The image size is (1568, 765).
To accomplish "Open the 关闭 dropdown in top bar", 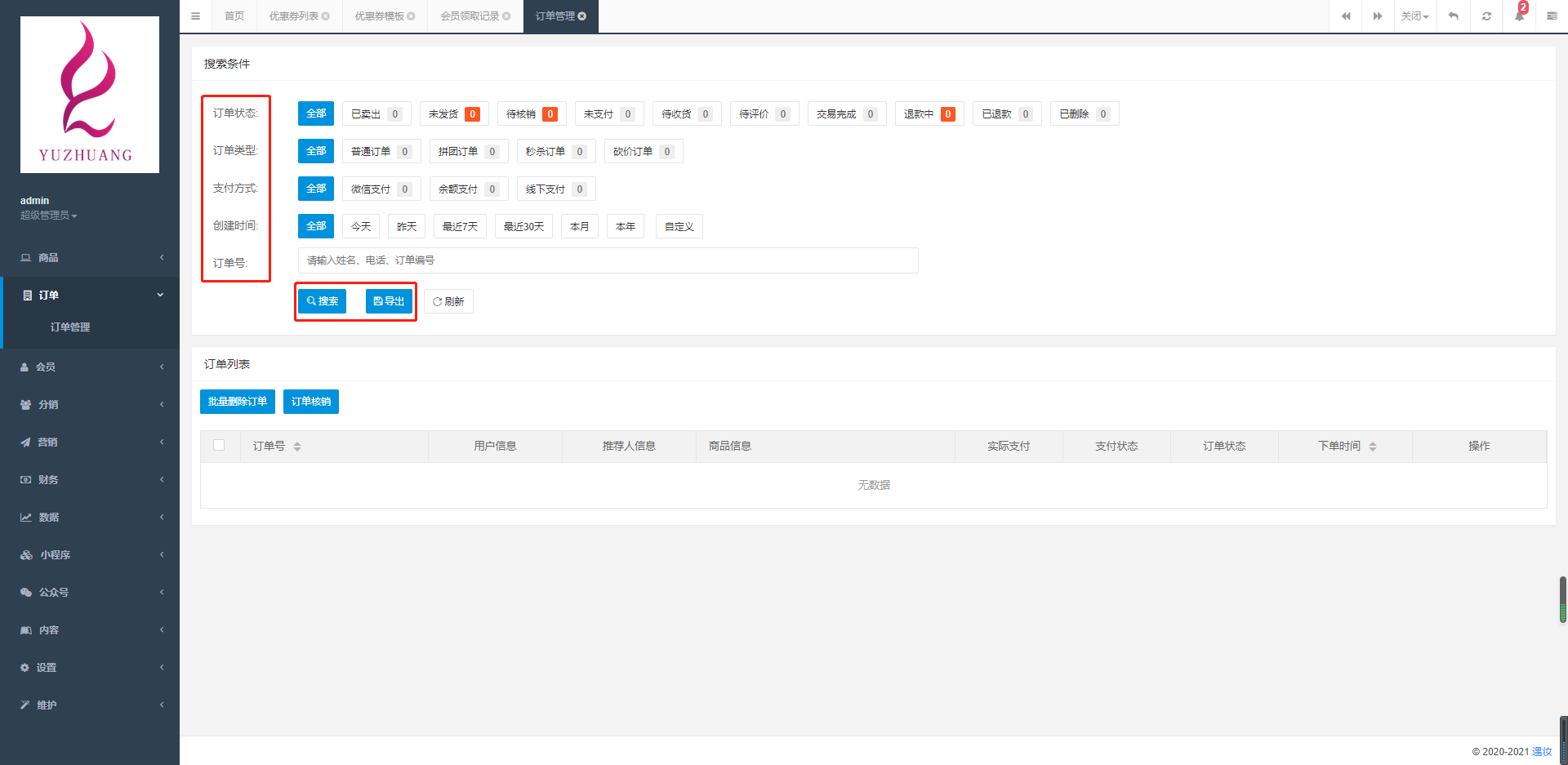I will click(x=1414, y=16).
